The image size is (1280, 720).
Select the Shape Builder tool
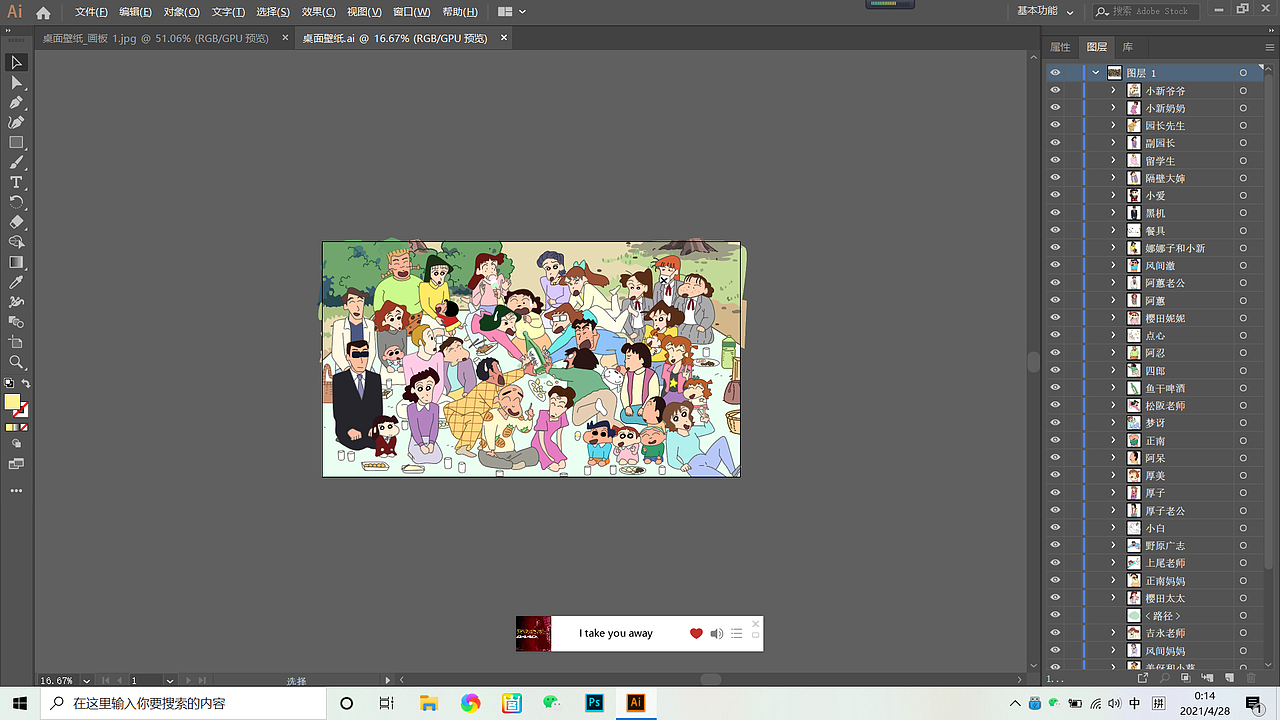click(16, 242)
